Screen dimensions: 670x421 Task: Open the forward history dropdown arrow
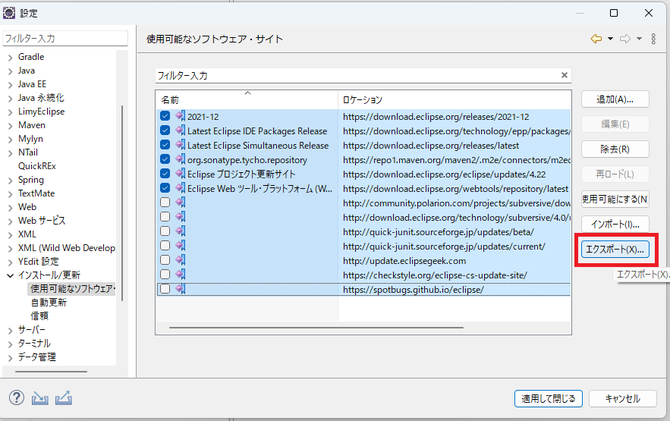[x=639, y=39]
